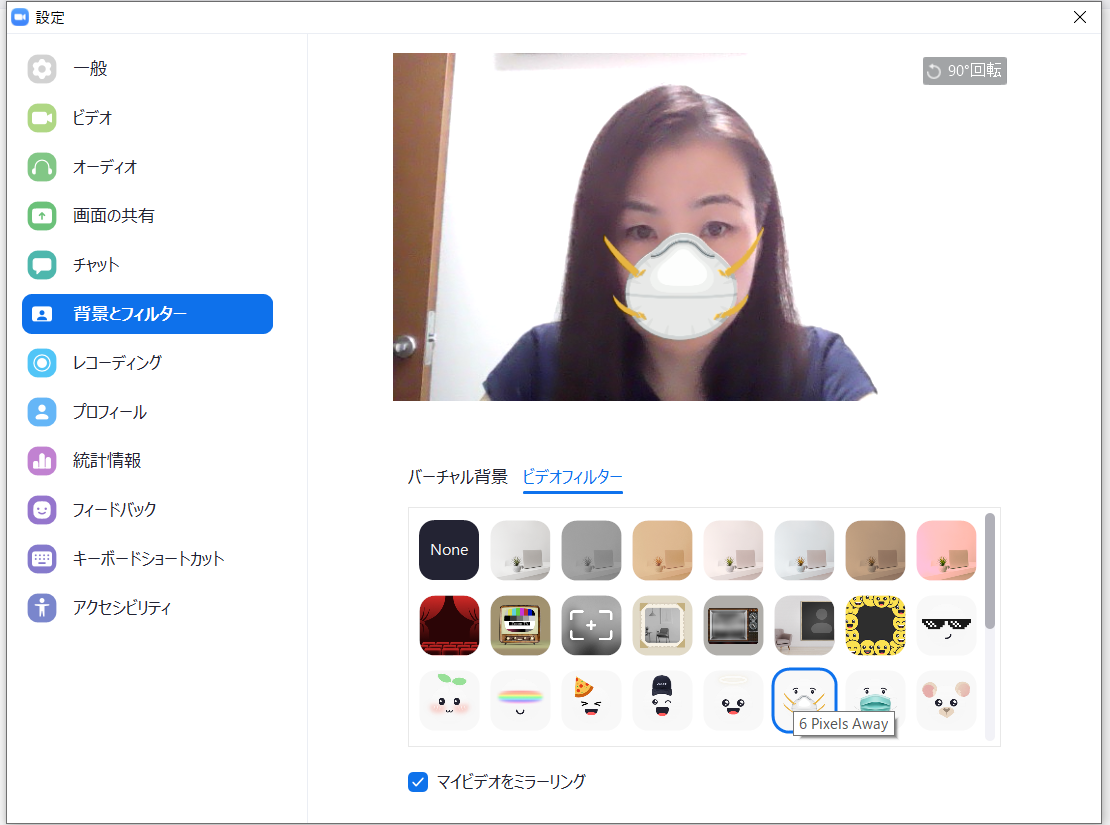Open the レコーディング recording icon
The height and width of the screenshot is (825, 1110).
point(42,363)
